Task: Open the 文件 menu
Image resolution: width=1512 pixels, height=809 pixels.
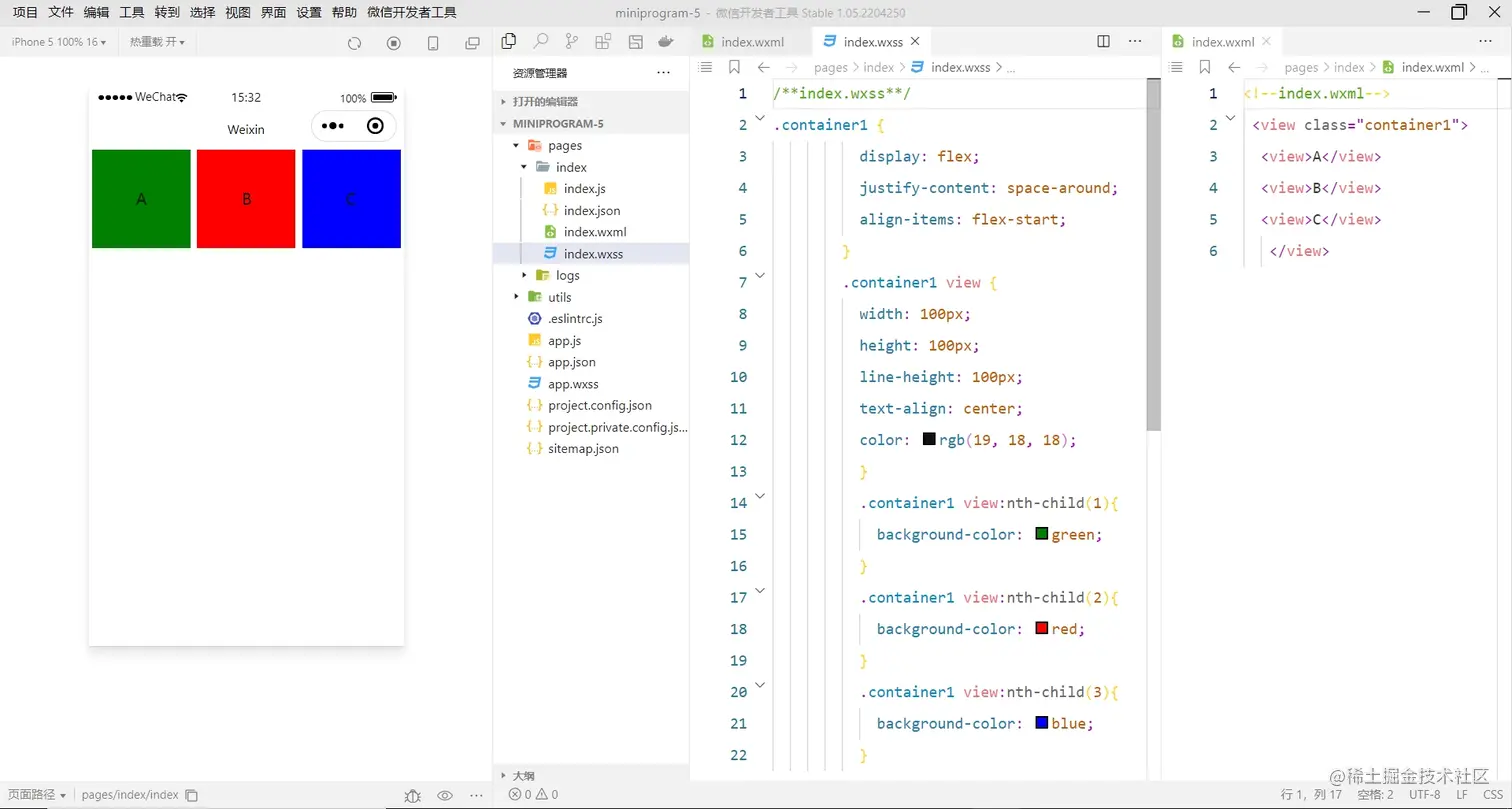Action: (x=61, y=13)
